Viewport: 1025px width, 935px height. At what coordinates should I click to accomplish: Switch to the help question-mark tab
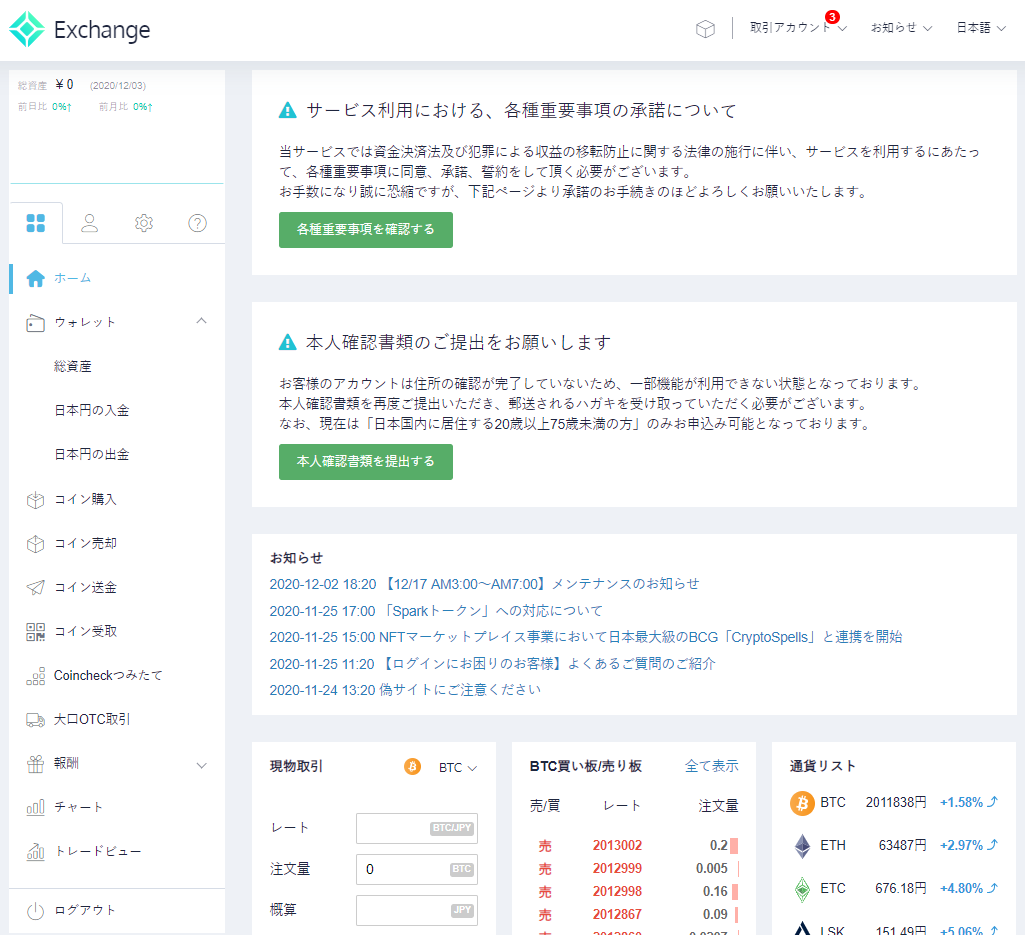click(197, 223)
